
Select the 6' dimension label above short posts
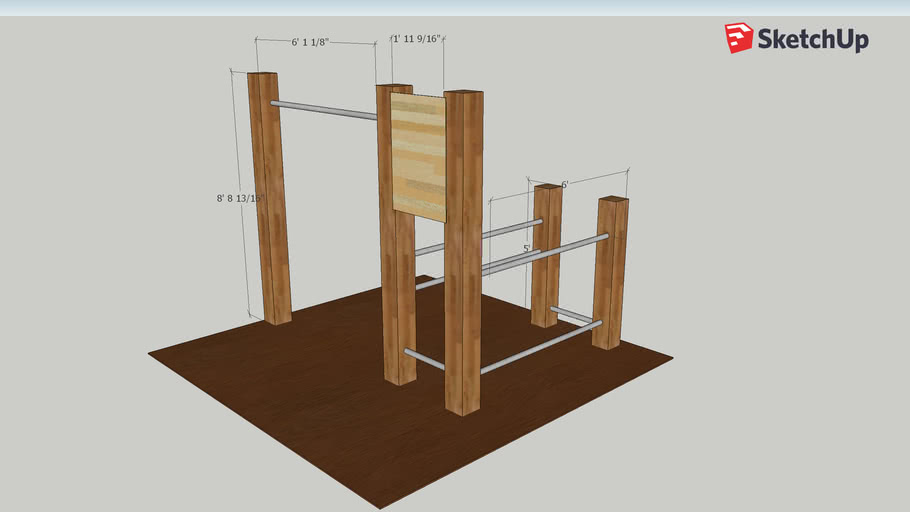(564, 185)
